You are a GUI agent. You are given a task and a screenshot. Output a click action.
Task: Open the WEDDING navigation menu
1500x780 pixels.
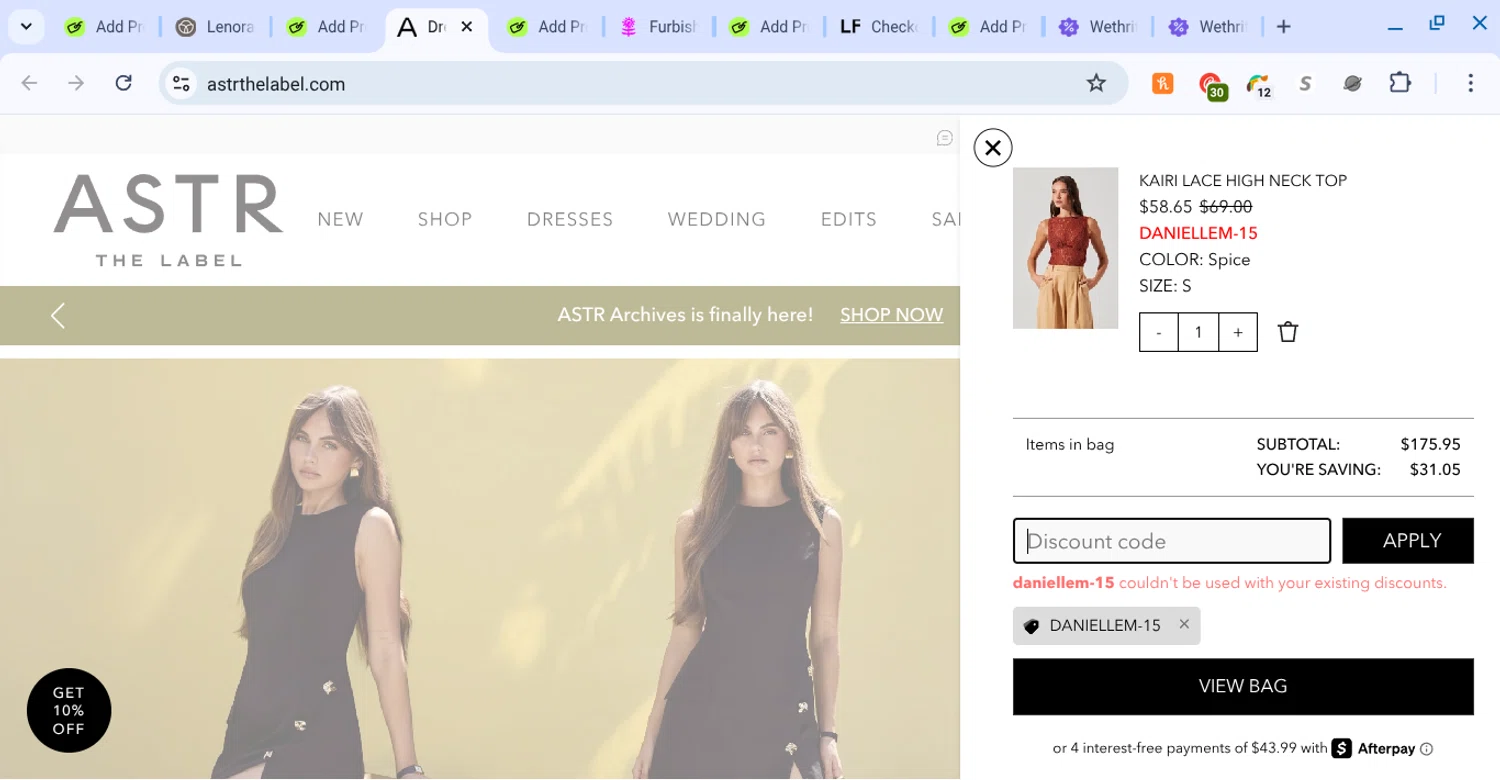717,219
